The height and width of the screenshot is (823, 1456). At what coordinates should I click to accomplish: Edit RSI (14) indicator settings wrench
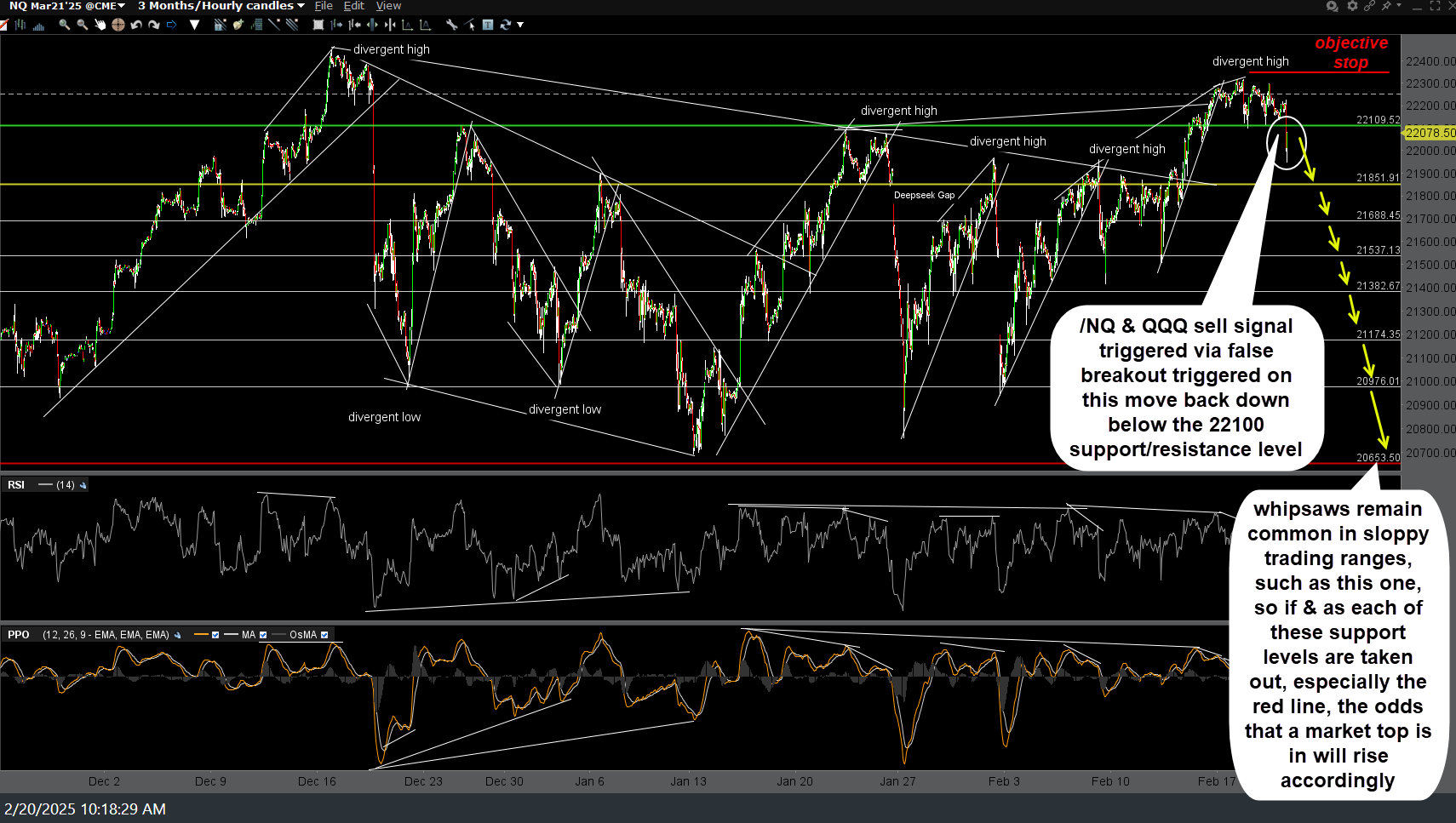pyautogui.click(x=83, y=485)
